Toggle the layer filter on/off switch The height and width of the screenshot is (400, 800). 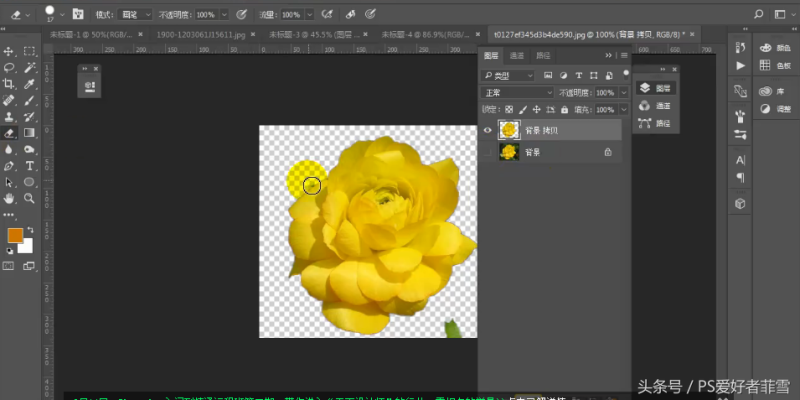click(625, 75)
